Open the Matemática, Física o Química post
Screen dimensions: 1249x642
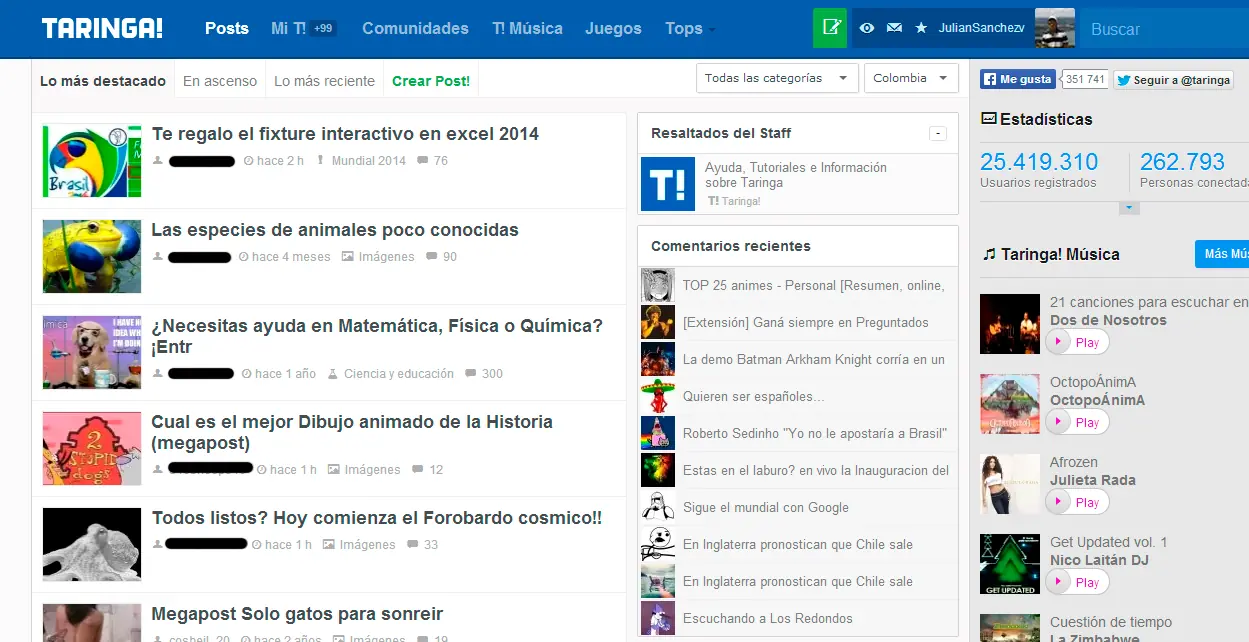click(377, 336)
